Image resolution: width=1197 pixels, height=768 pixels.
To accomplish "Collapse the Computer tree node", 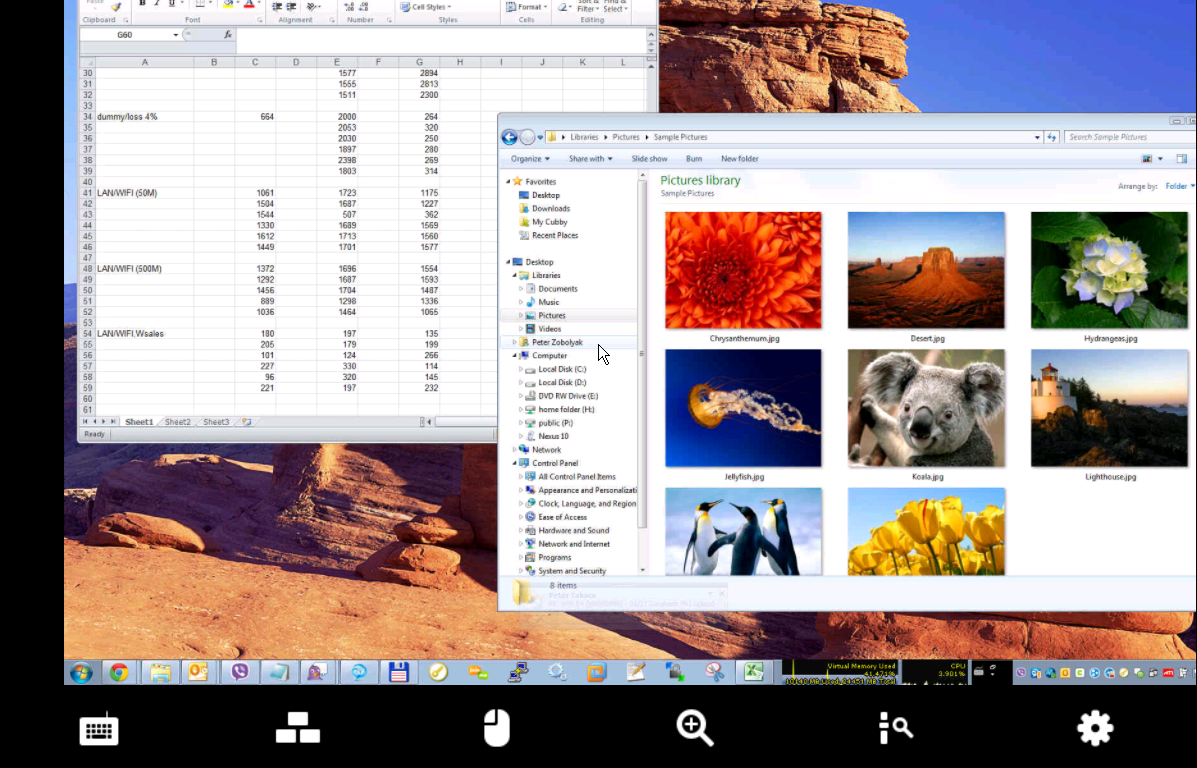I will click(515, 356).
